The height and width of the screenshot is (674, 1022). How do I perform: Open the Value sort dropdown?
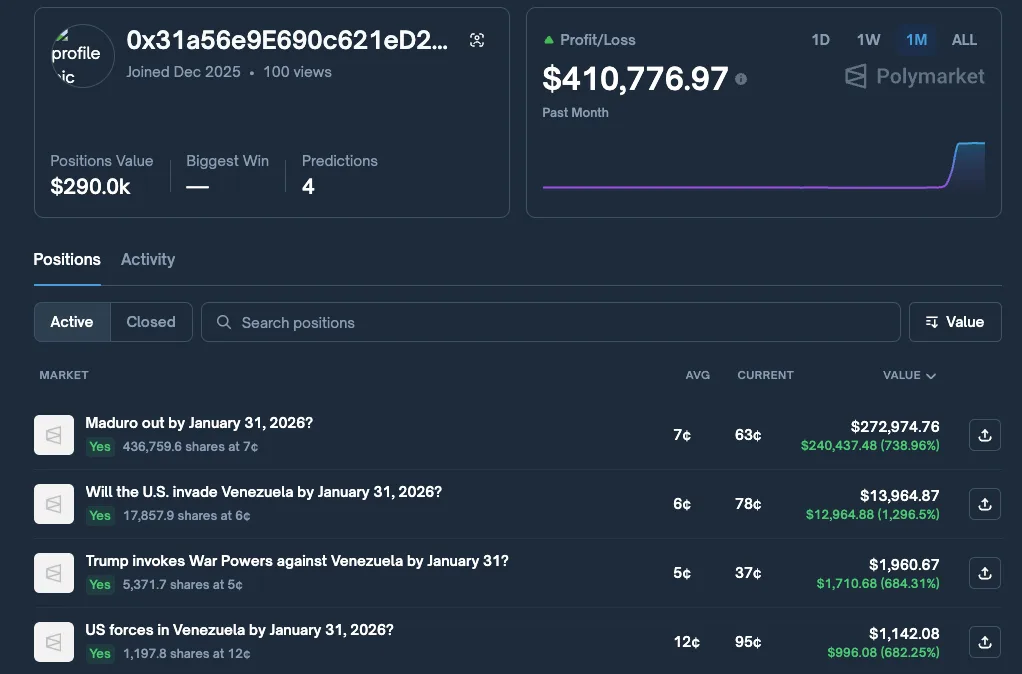click(x=955, y=321)
